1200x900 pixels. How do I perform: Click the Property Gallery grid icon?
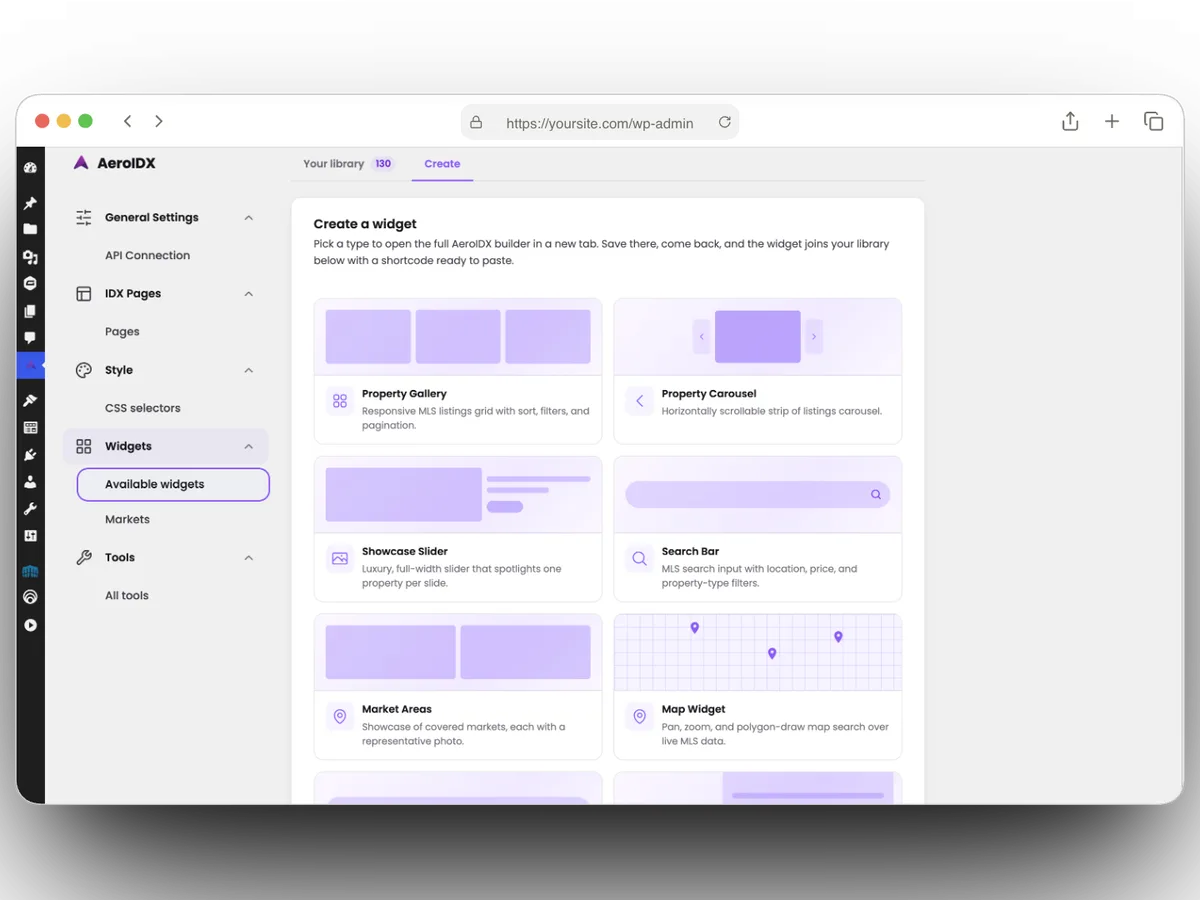340,401
